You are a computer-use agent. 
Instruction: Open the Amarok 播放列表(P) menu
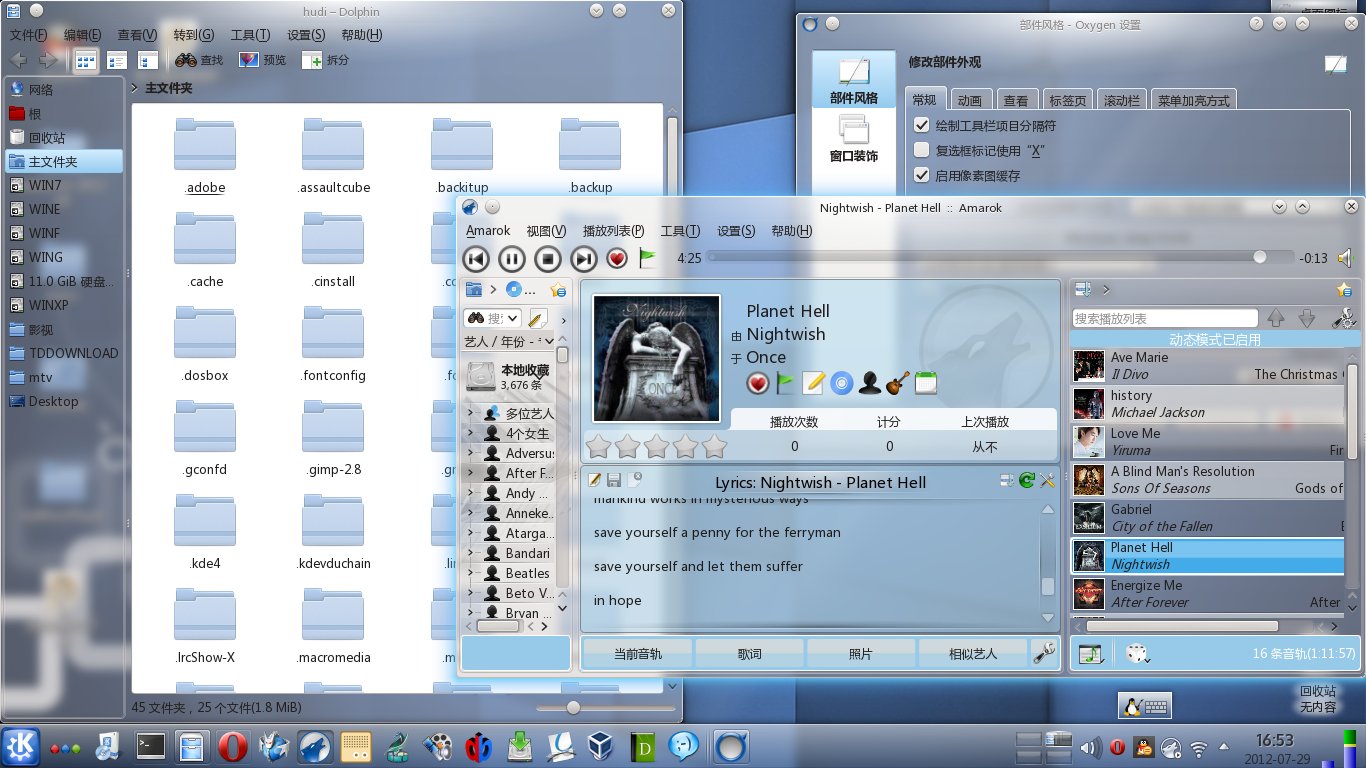click(613, 231)
